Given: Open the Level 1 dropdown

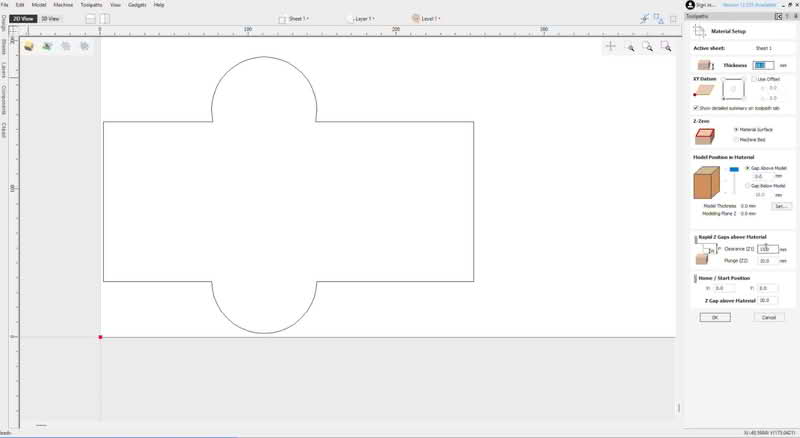Looking at the screenshot, I should coord(427,18).
